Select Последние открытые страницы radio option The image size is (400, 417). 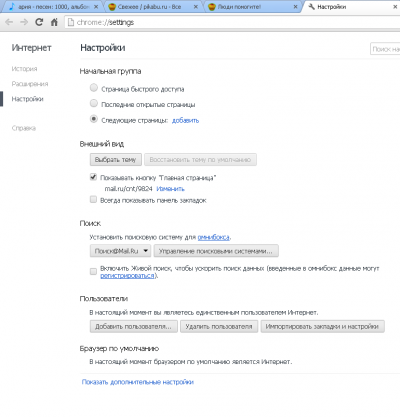pyautogui.click(x=94, y=103)
